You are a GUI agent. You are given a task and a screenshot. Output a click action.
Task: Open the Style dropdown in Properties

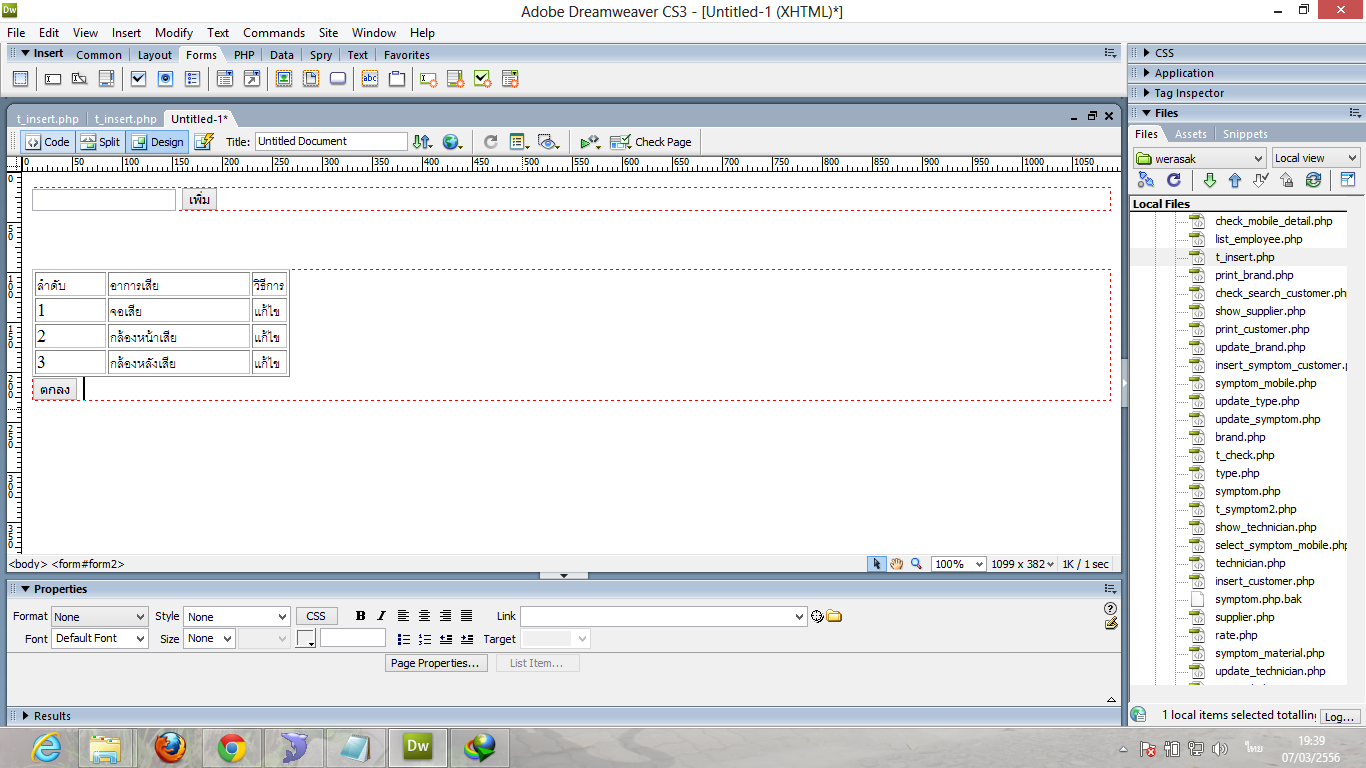[x=237, y=617]
